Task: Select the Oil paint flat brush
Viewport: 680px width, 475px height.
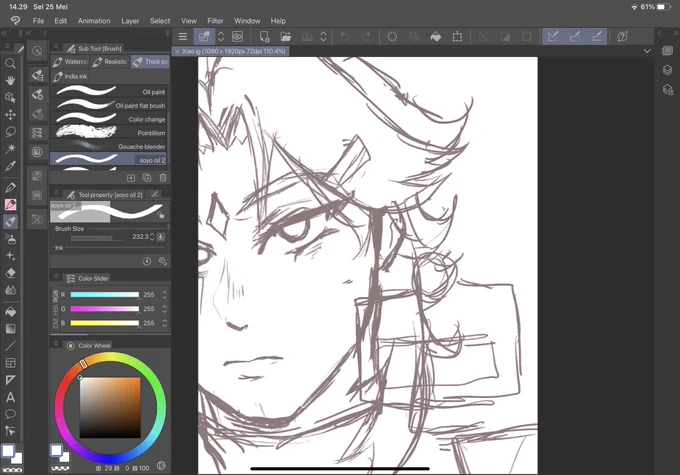Action: point(109,105)
